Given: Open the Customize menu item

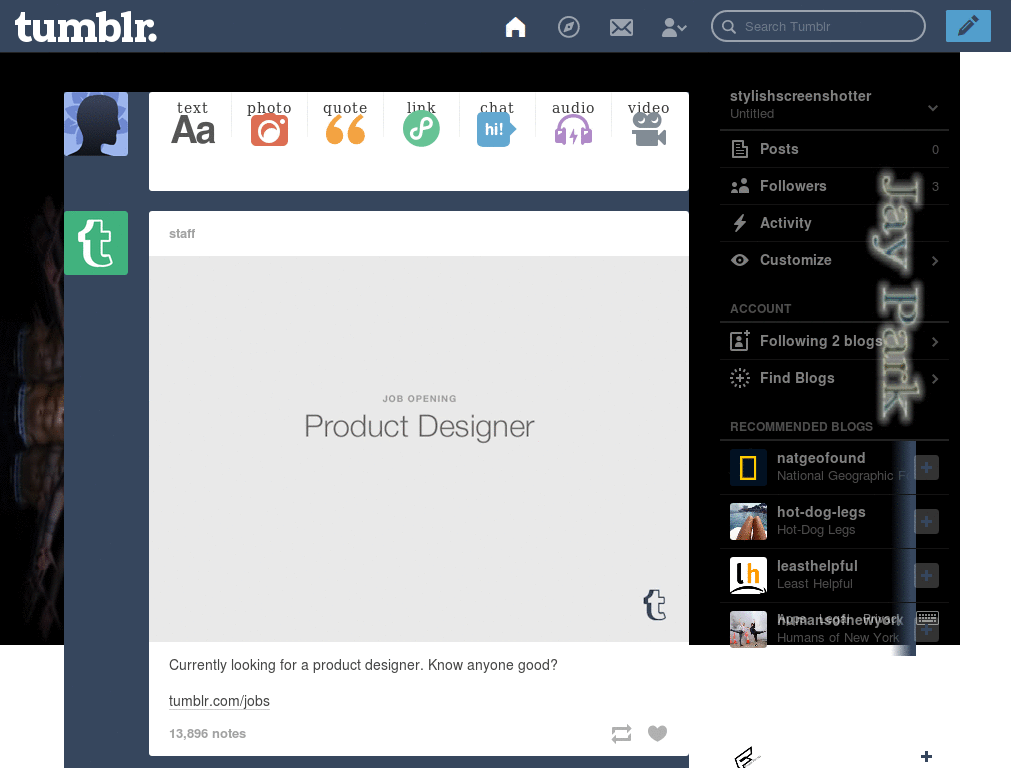Looking at the screenshot, I should (x=834, y=260).
